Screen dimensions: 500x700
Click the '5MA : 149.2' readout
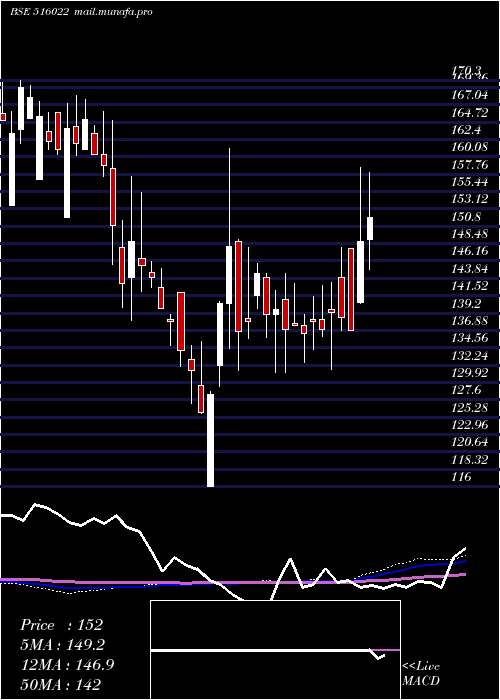(x=62, y=645)
